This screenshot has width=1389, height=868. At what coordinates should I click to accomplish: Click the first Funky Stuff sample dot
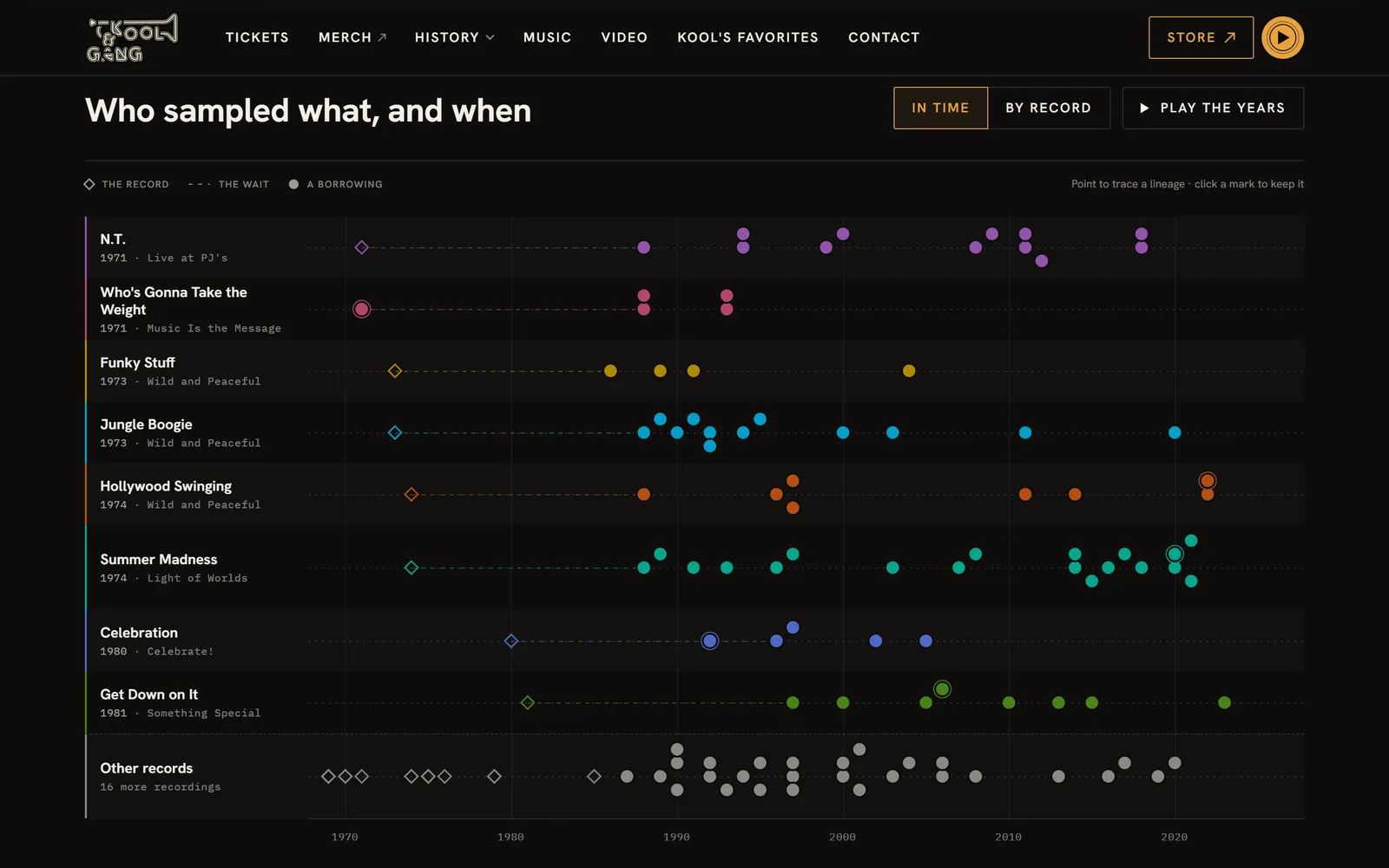pos(610,371)
